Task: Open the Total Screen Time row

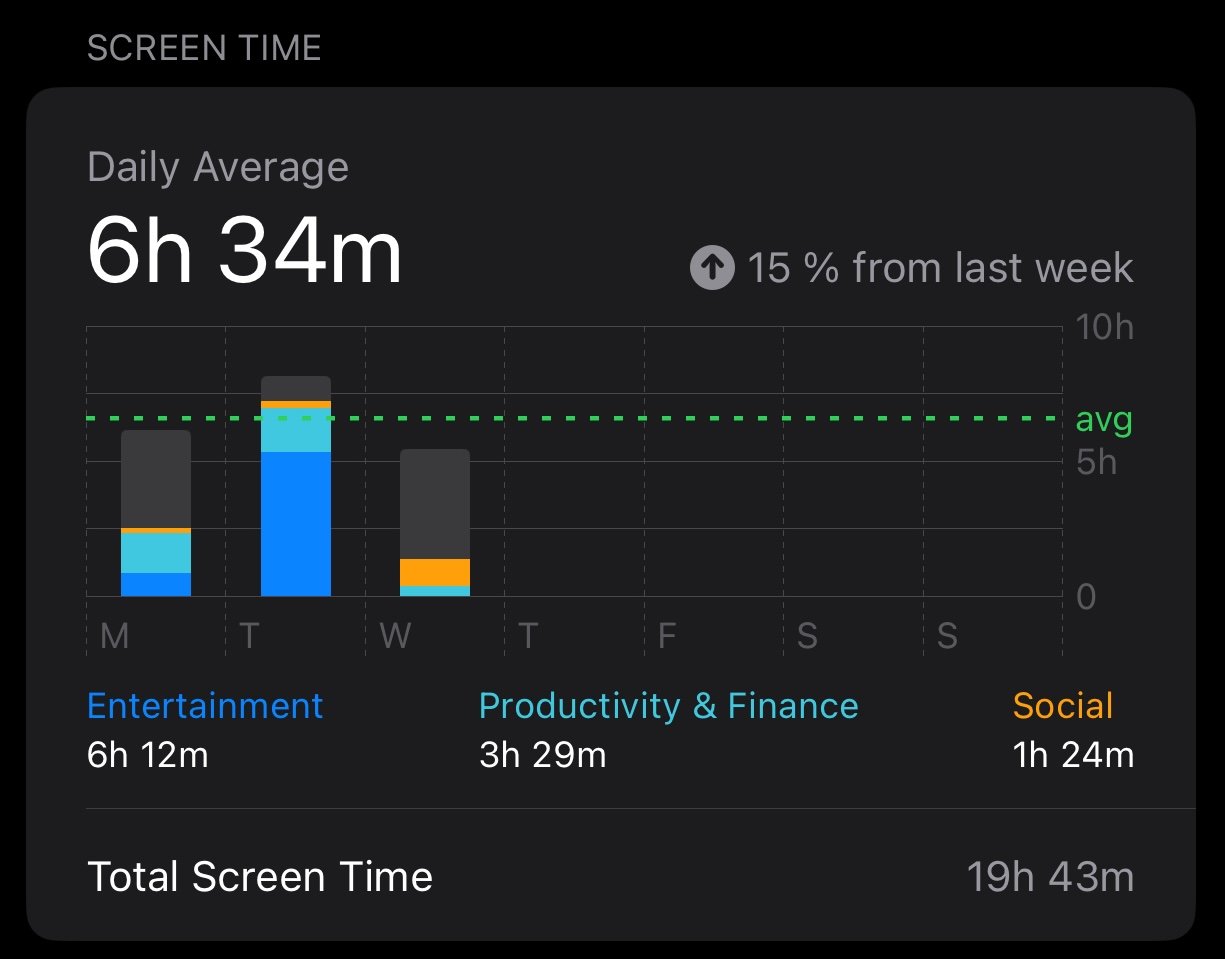Action: 260,876
